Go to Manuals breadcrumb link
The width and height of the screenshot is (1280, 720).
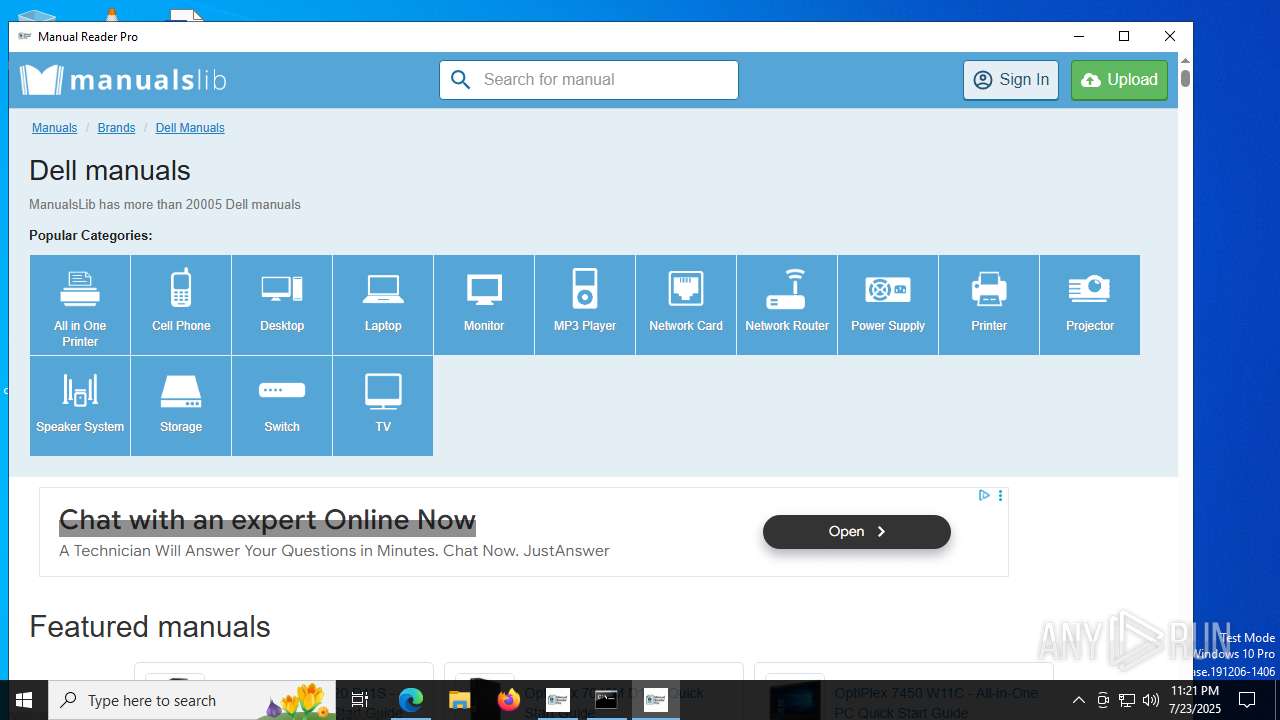point(54,128)
